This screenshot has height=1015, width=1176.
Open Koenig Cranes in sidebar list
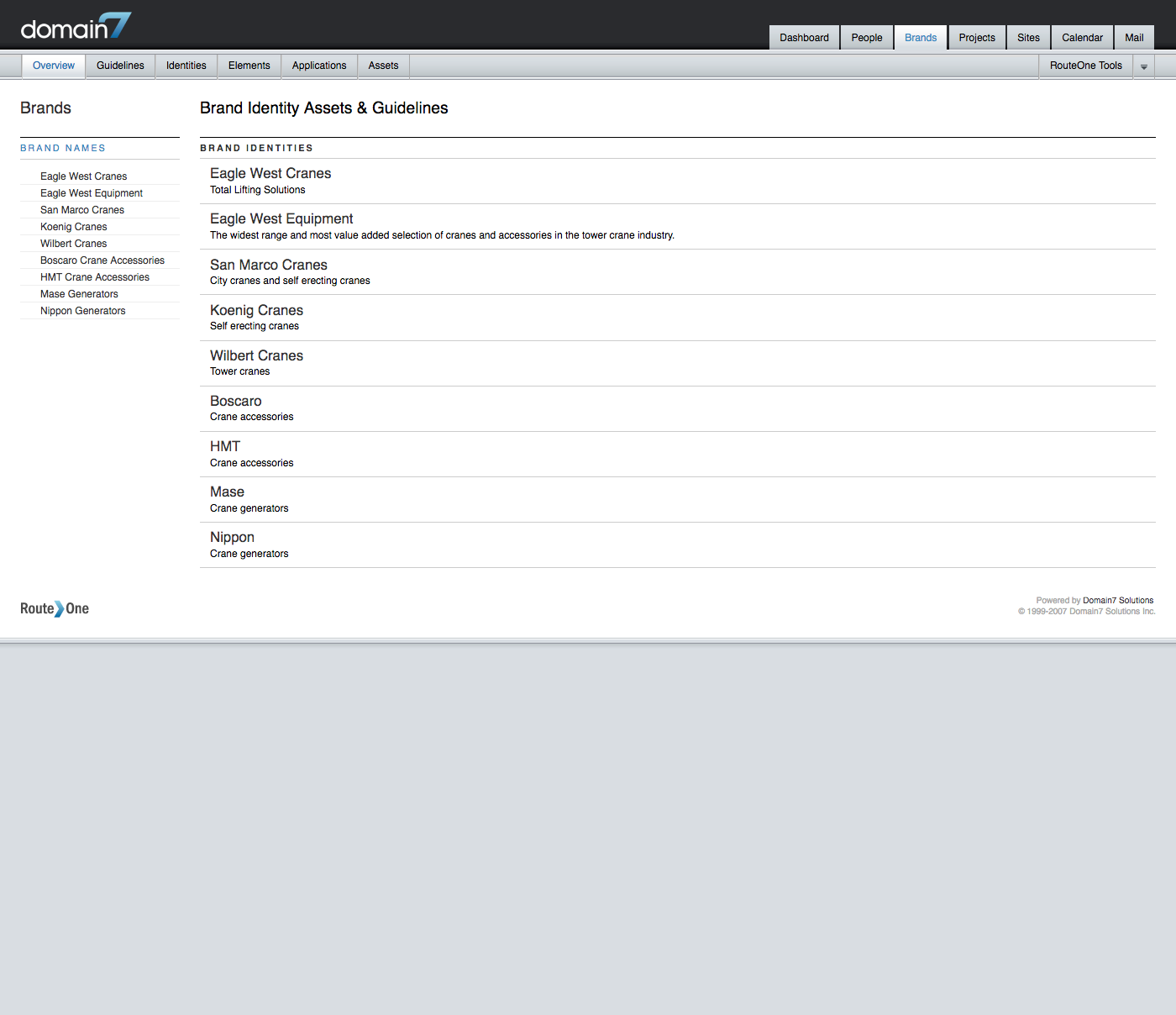74,227
